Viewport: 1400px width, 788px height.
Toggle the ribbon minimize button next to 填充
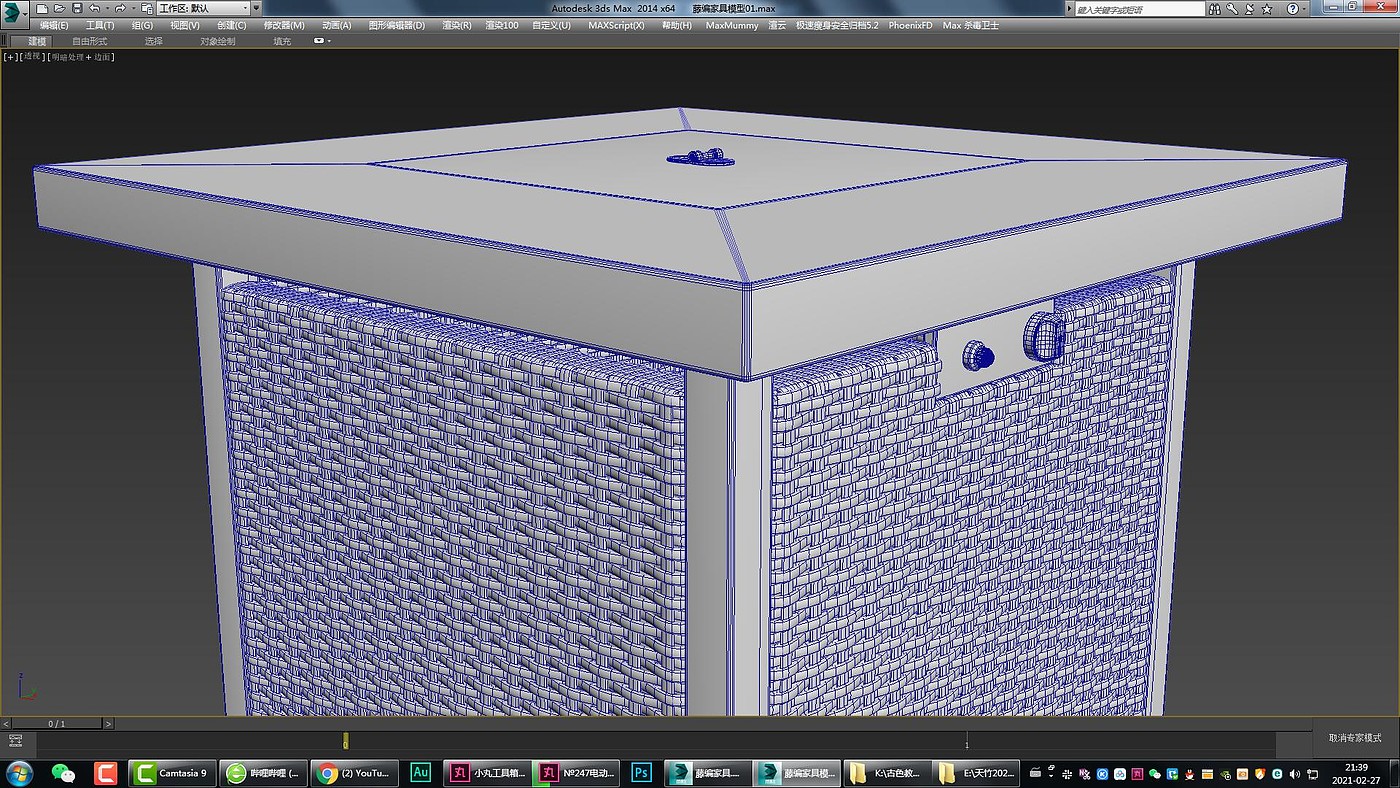coord(320,41)
